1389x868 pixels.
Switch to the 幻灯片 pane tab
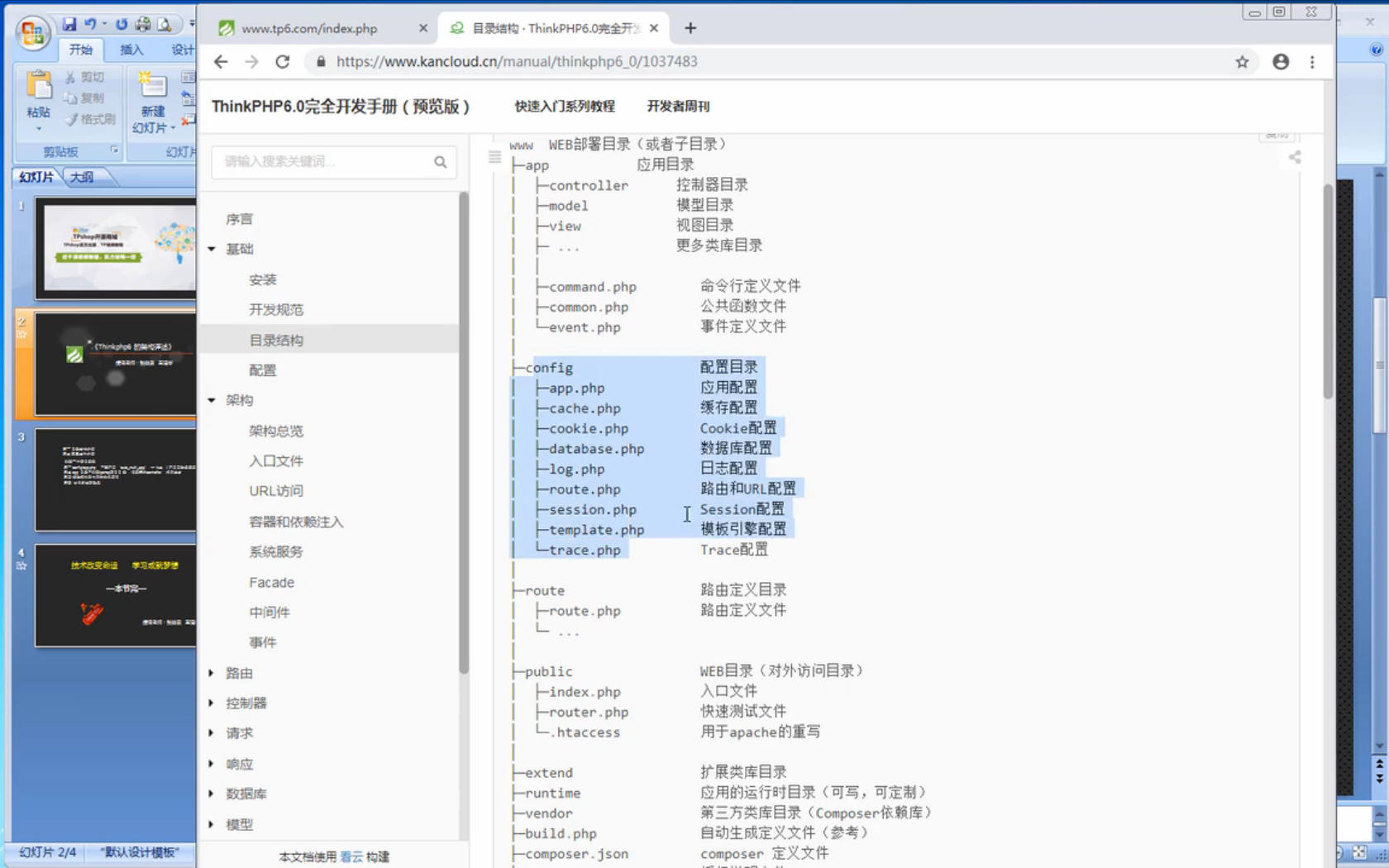point(36,177)
